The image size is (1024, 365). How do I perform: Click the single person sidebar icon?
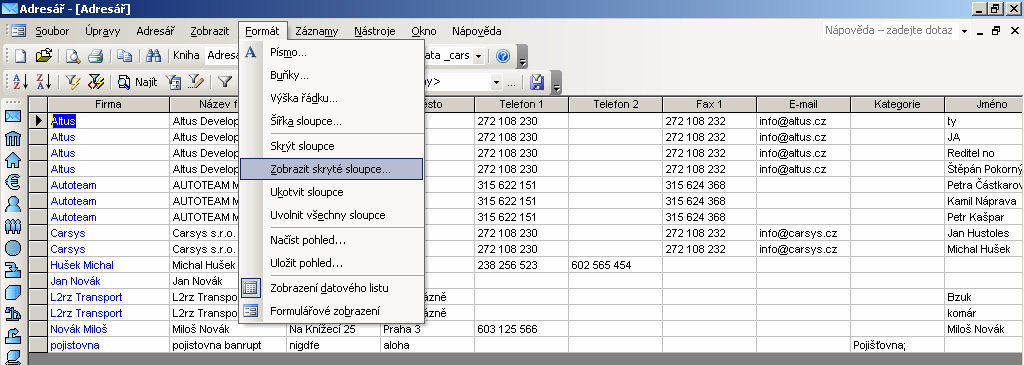point(13,204)
